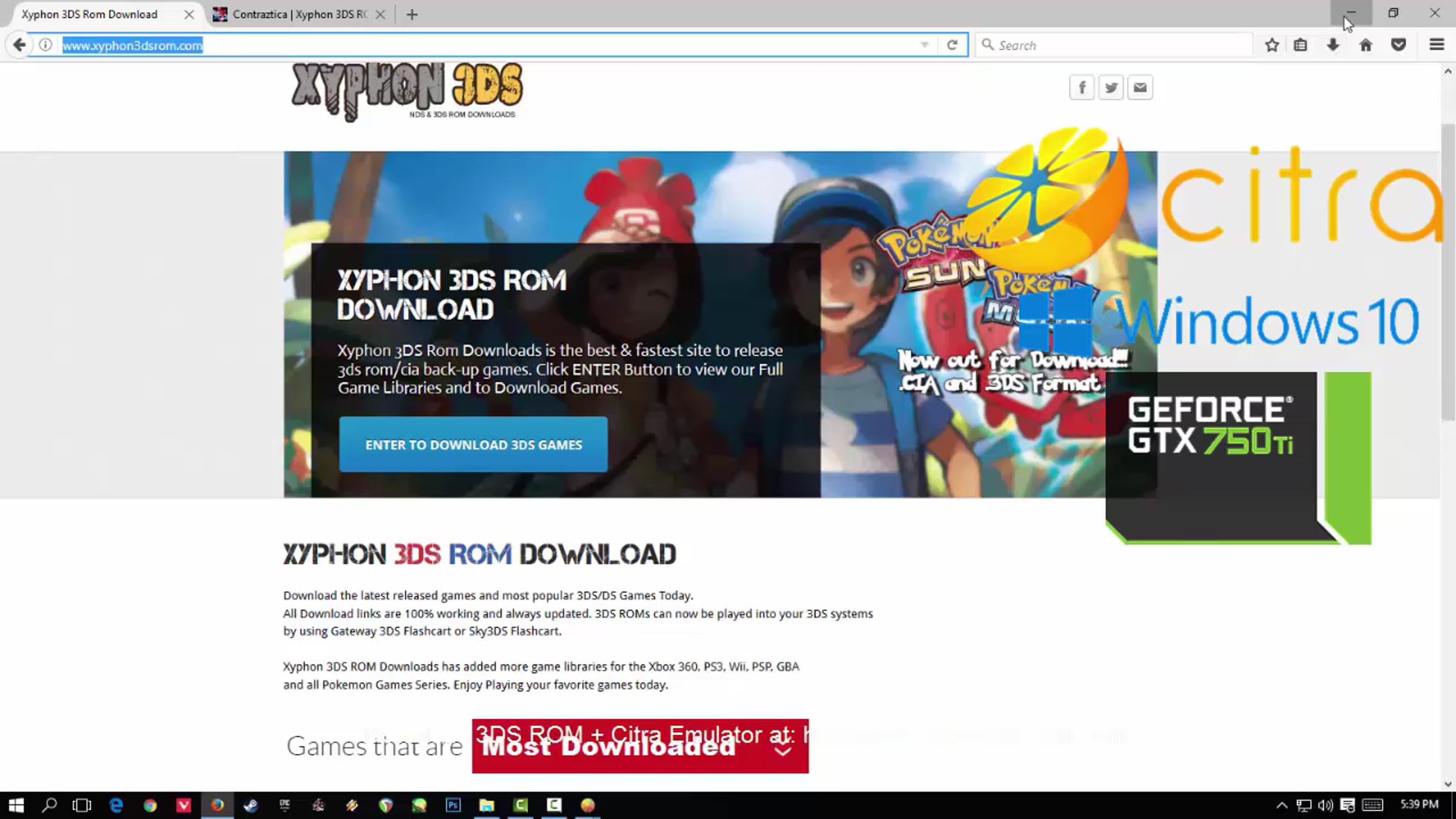Image resolution: width=1456 pixels, height=819 pixels.
Task: Click the page vertical scrollbar thumb
Action: (x=1448, y=272)
